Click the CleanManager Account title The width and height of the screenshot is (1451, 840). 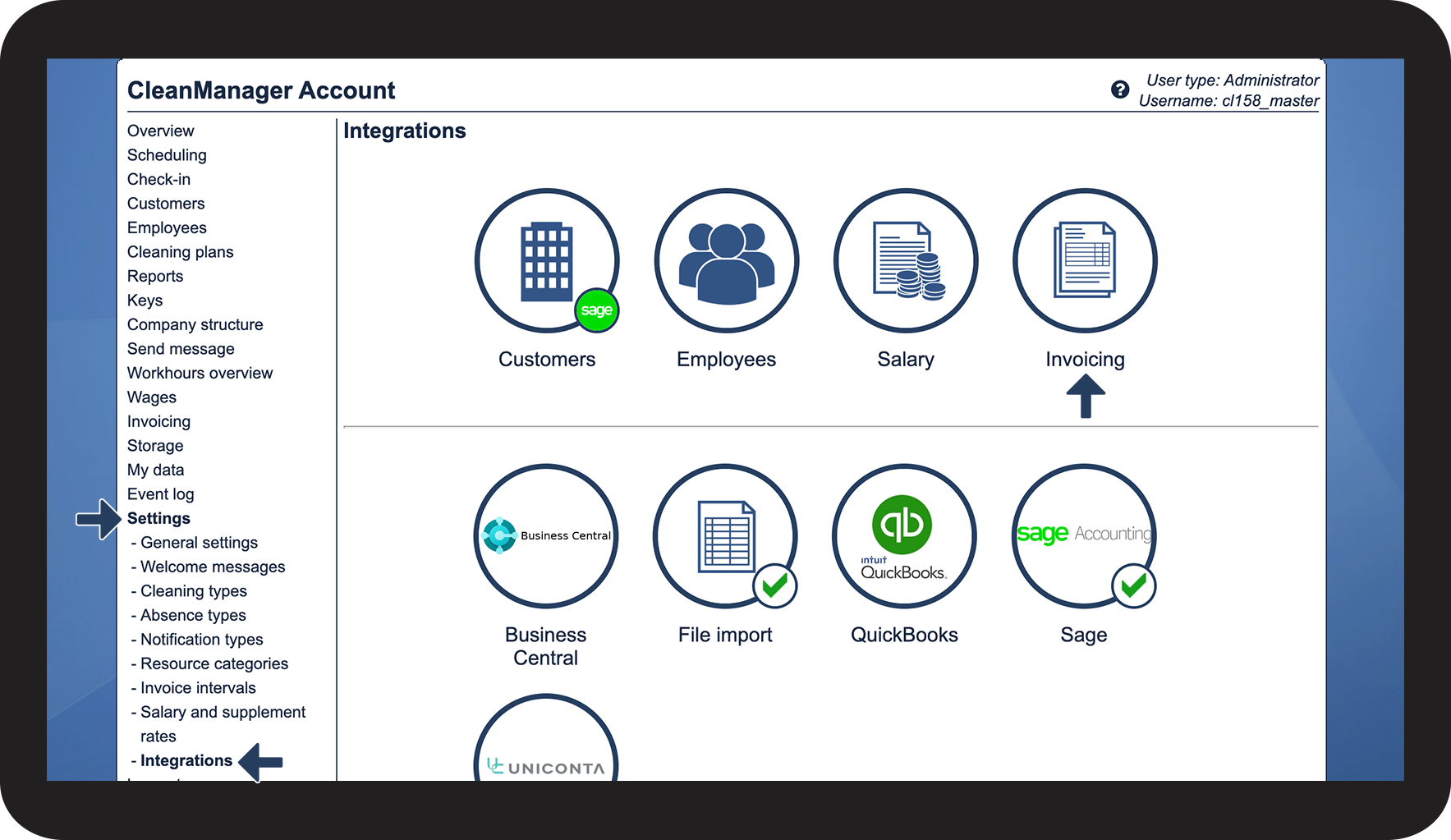click(261, 90)
